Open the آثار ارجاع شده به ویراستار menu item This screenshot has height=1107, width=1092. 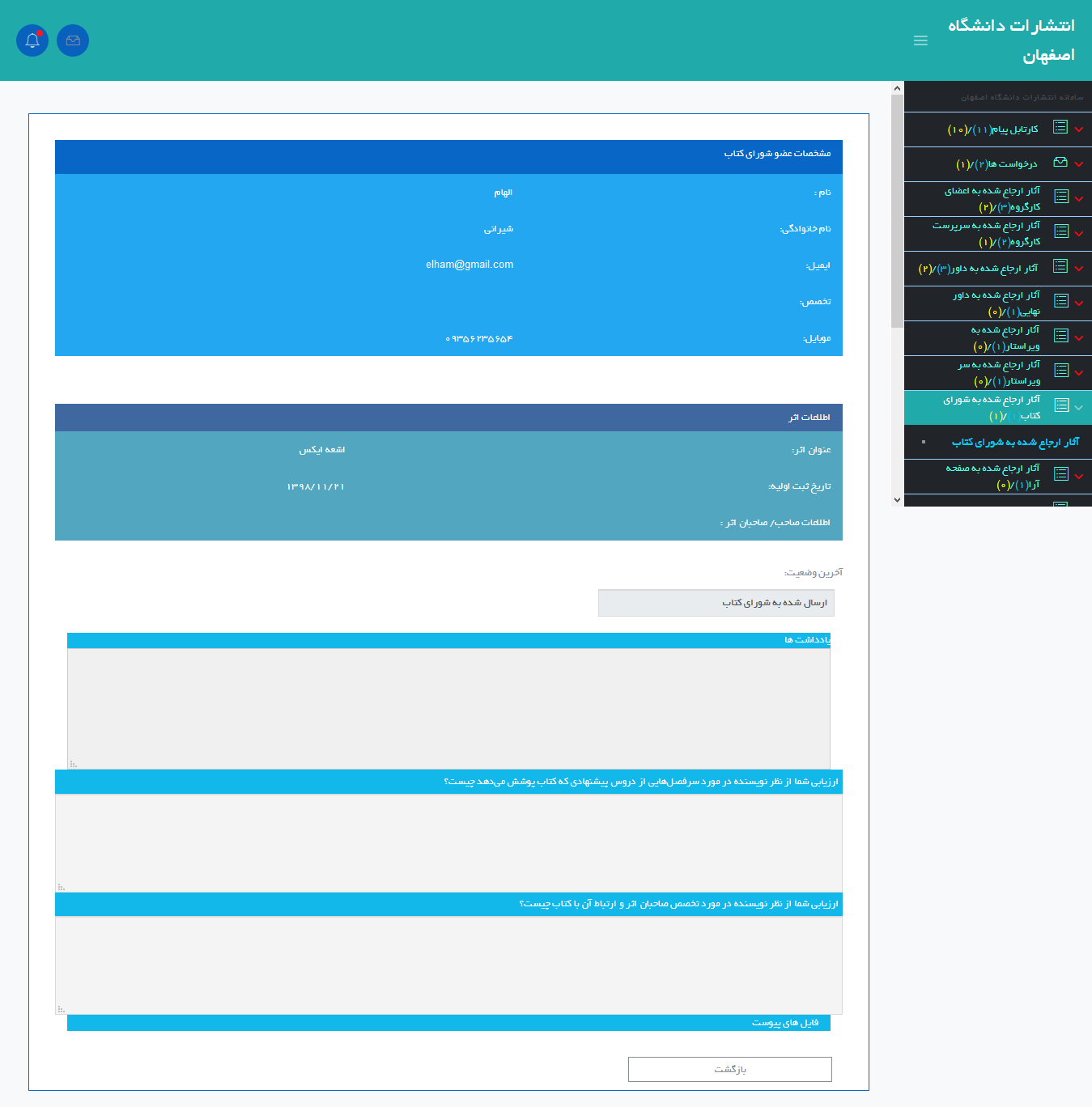pos(1005,338)
